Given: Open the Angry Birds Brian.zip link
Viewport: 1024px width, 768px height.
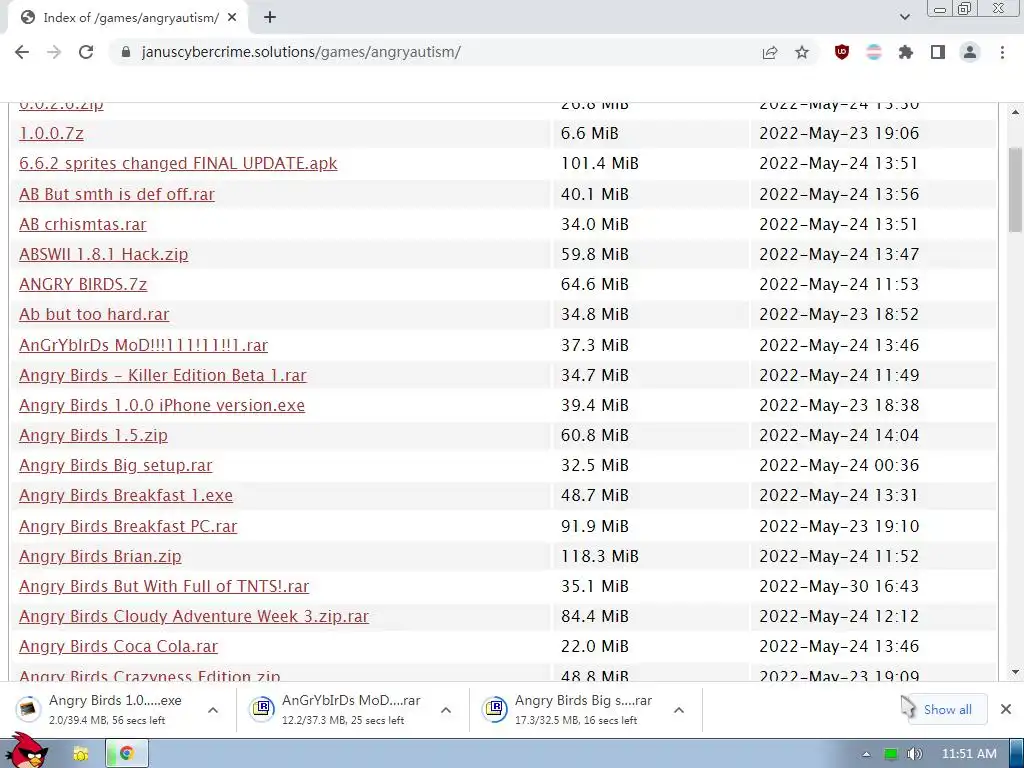Looking at the screenshot, I should 101,556.
